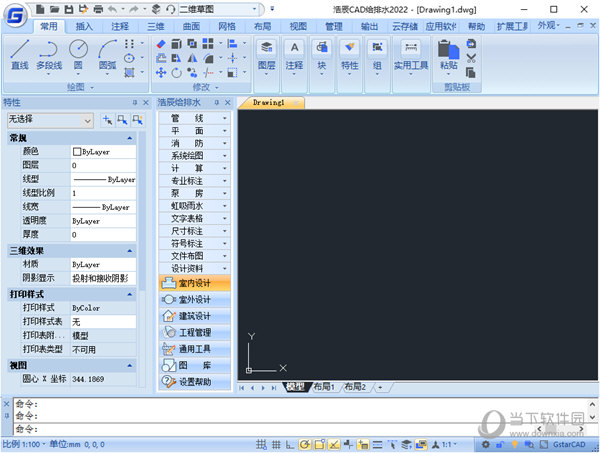Open the 块 block tool
Viewport: 600px width, 453px height.
(321, 57)
